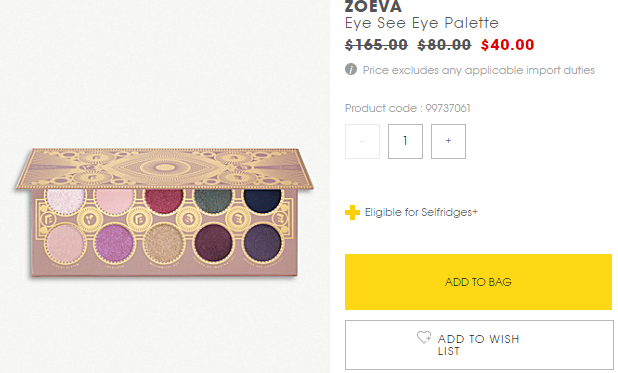The height and width of the screenshot is (373, 618).
Task: Click the red $40.00 sale price
Action: [507, 45]
